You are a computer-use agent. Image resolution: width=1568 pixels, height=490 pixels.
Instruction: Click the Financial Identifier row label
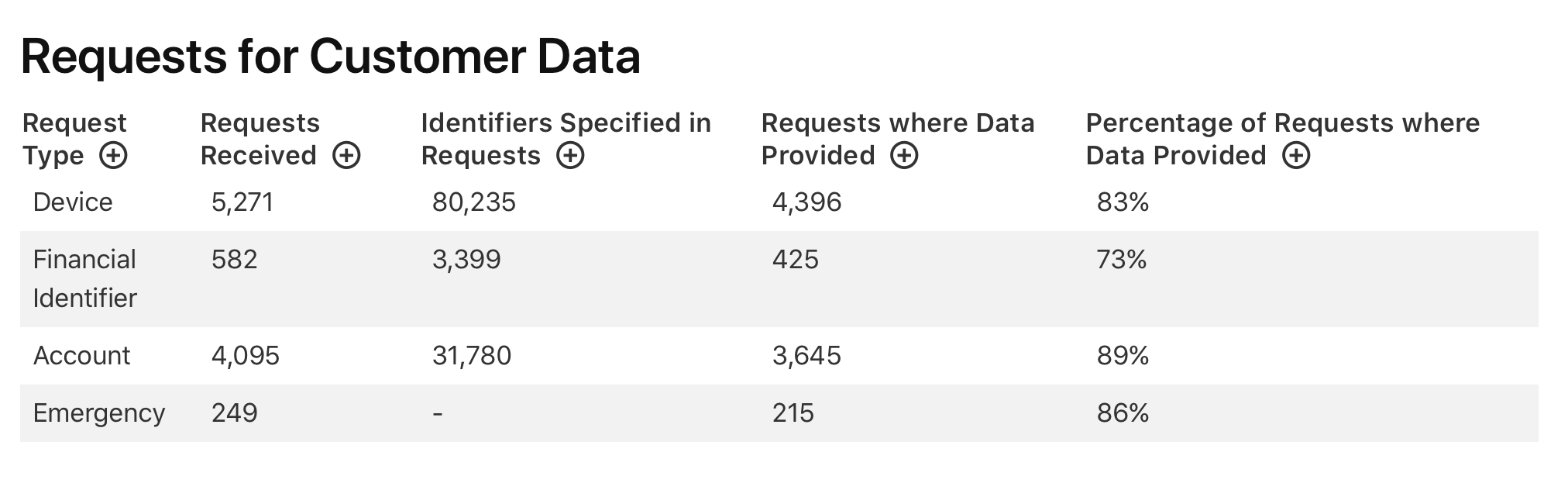coord(85,278)
